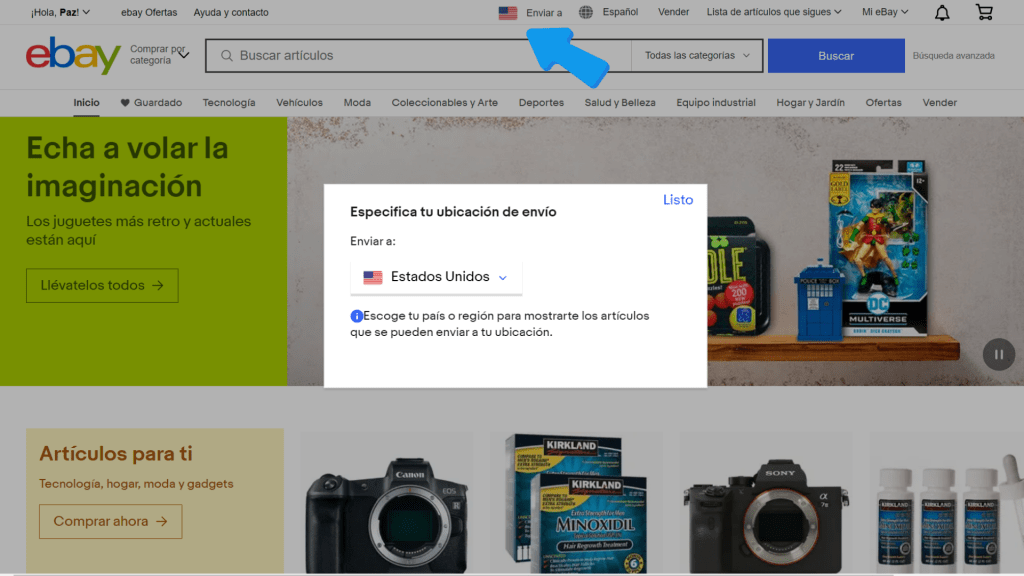Viewport: 1024px width, 576px height.
Task: Open Vender tab in category navigation
Action: coord(940,103)
